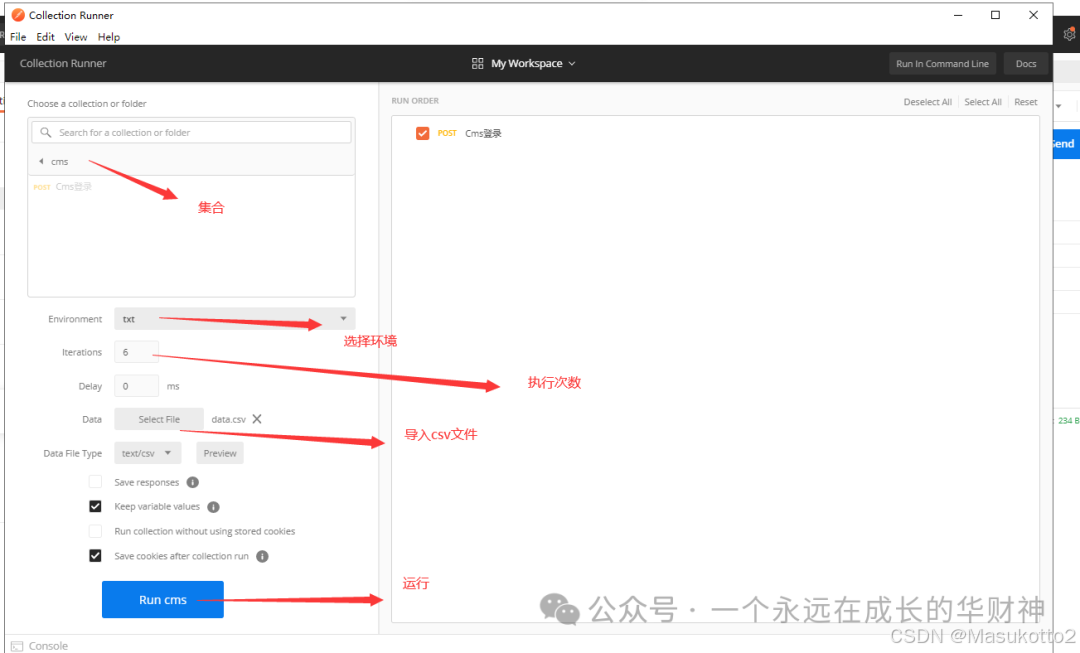Go back using arrow beside cms
Screen dimensions: 1080x653
[41, 161]
